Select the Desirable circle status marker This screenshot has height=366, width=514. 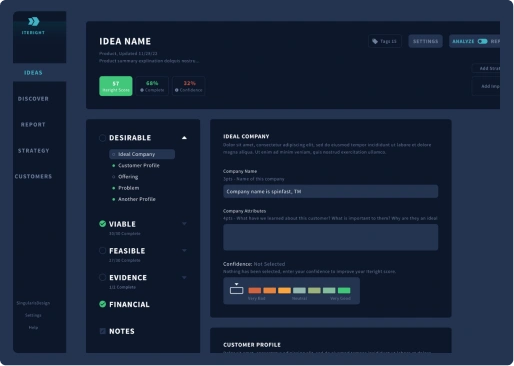point(103,138)
